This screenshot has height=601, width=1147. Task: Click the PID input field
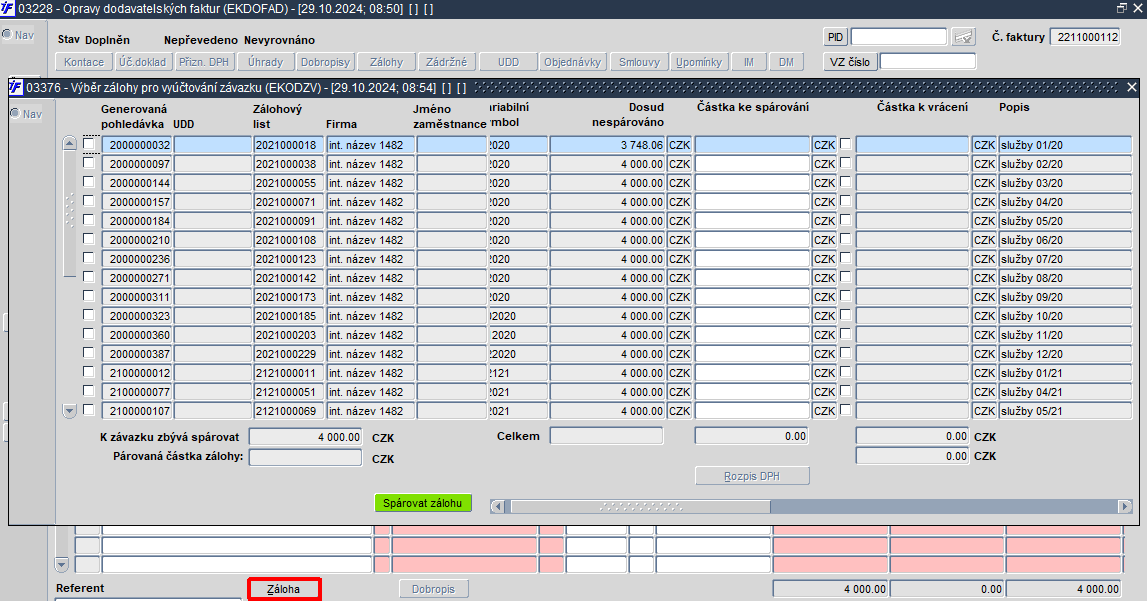[x=899, y=37]
